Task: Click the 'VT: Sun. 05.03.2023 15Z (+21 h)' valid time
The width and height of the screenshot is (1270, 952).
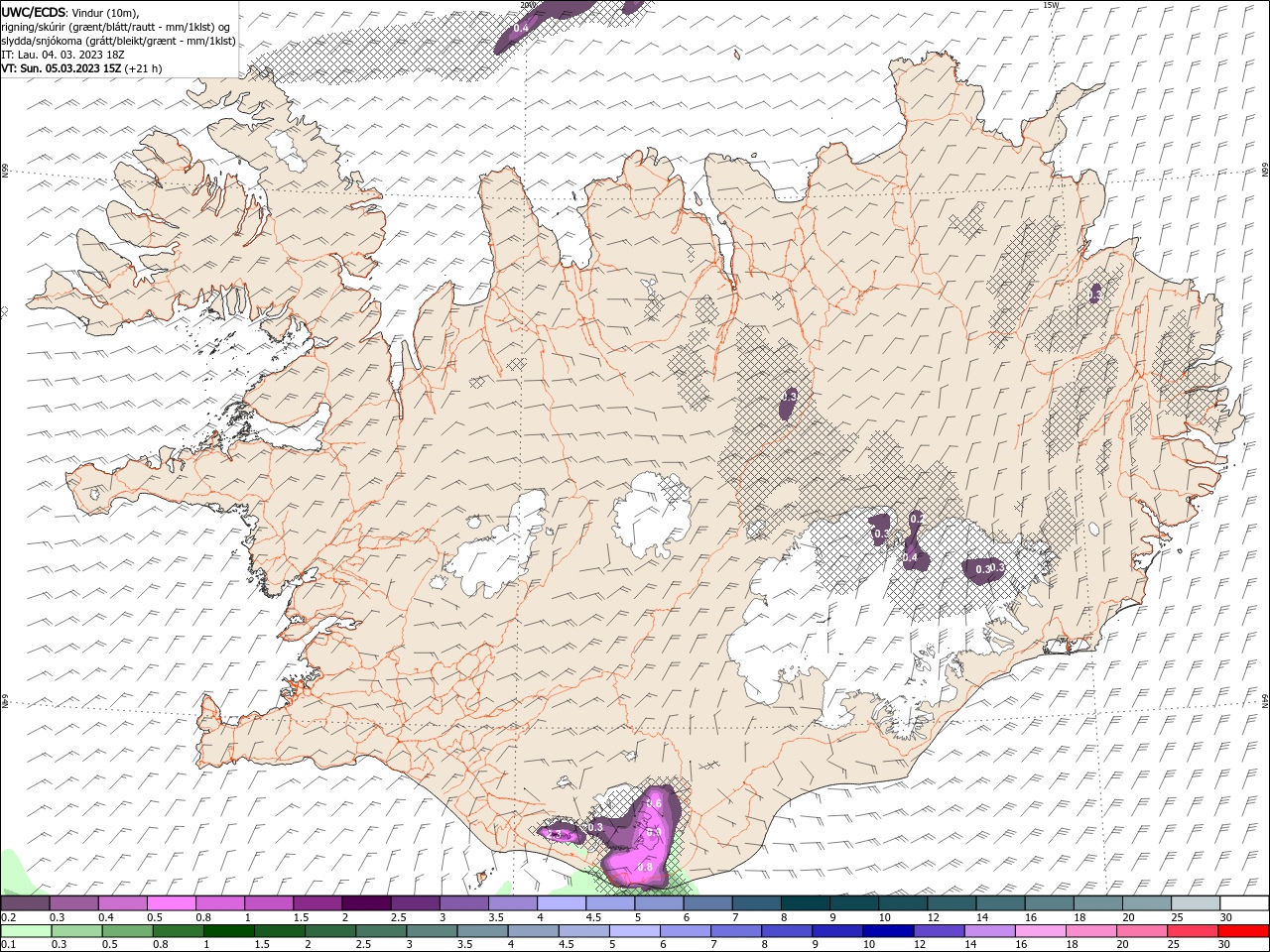Action: [81, 68]
